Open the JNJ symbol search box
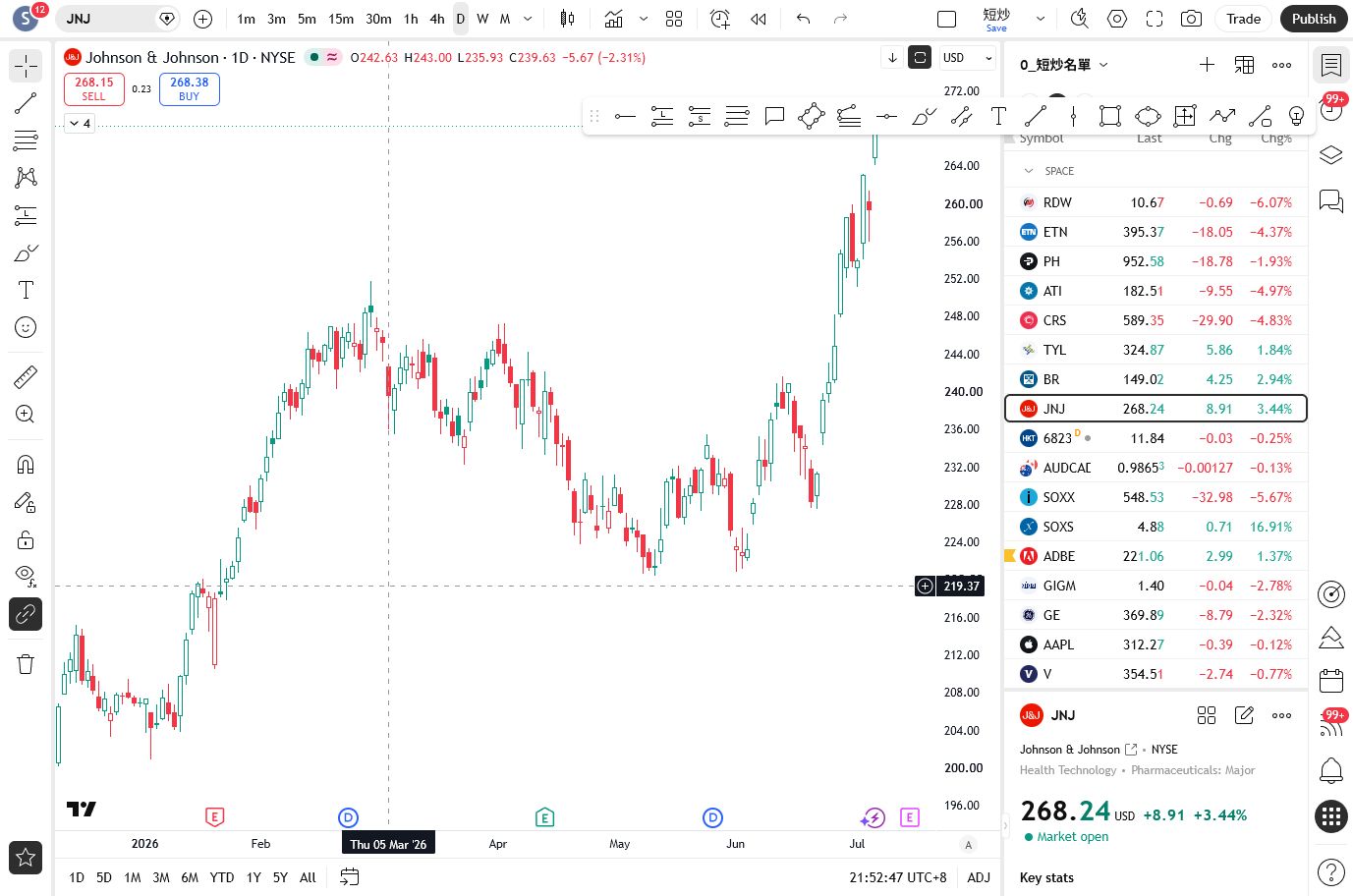This screenshot has height=896, width=1353. [118, 19]
